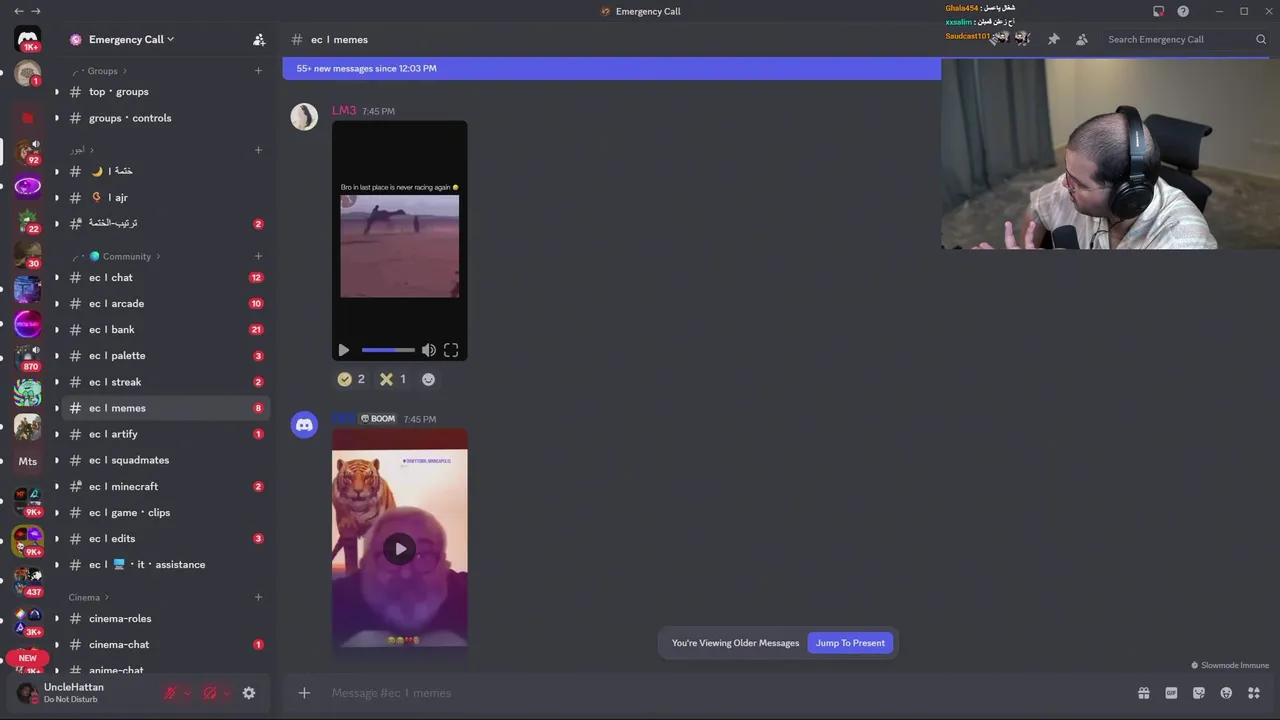The height and width of the screenshot is (720, 1280).
Task: Expand threads arrow beside ec chat
Action: point(56,277)
